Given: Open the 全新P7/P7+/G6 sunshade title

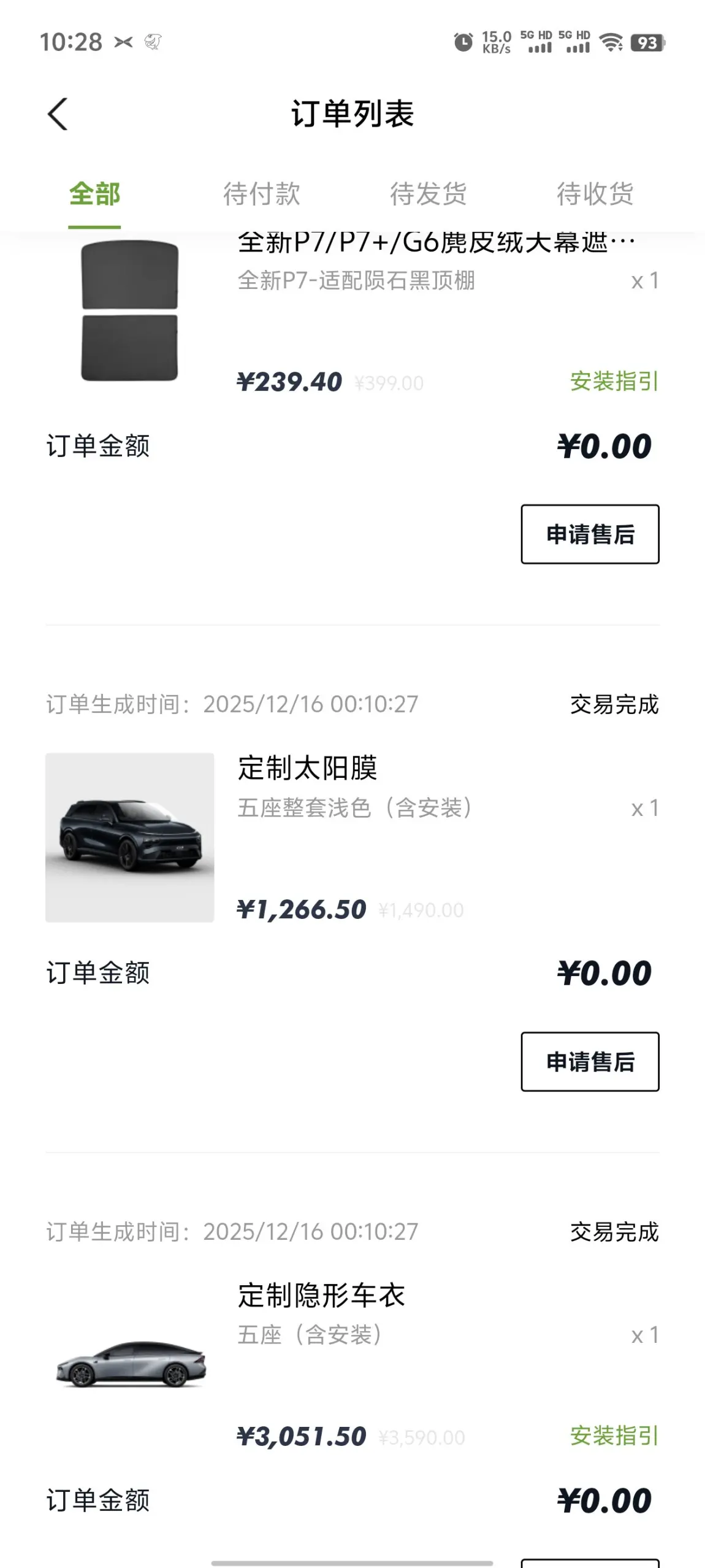Looking at the screenshot, I should click(x=436, y=243).
